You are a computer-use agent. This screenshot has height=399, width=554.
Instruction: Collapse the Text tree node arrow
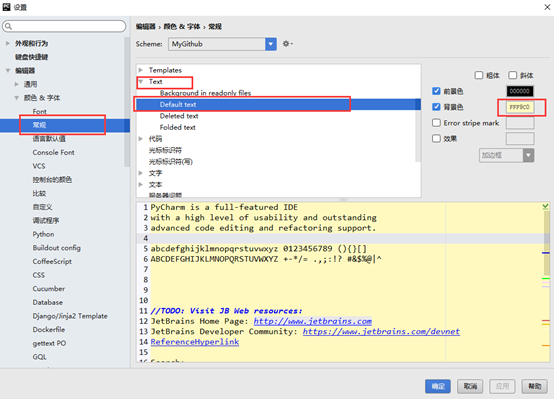(x=141, y=82)
